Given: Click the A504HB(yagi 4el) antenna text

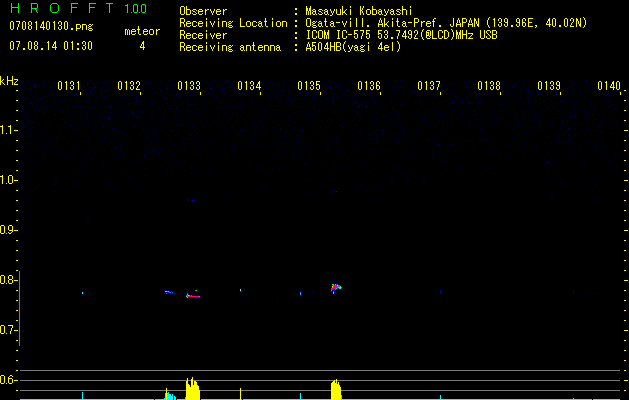Looking at the screenshot, I should 353,47.
